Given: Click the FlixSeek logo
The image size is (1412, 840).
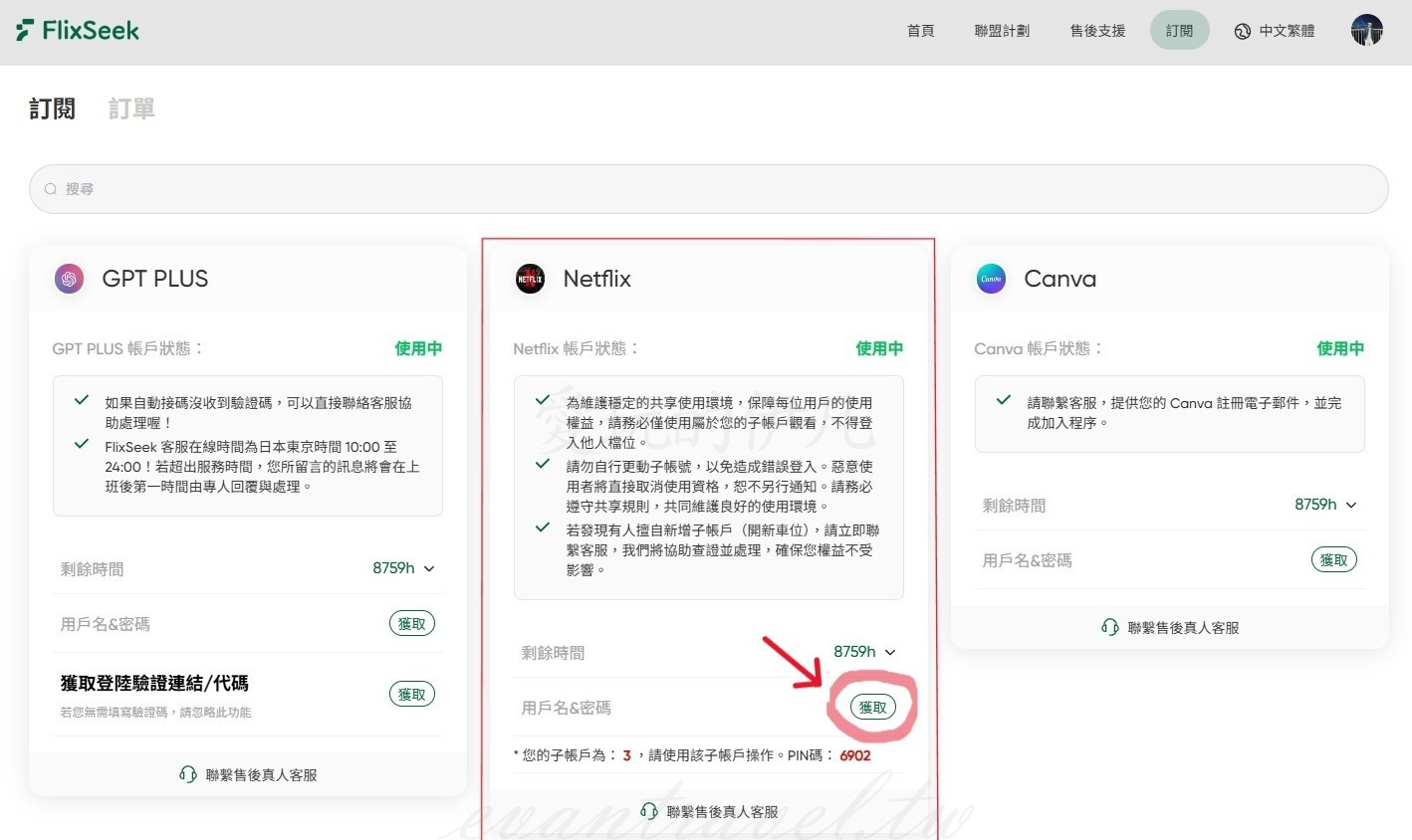Looking at the screenshot, I should coord(78,31).
